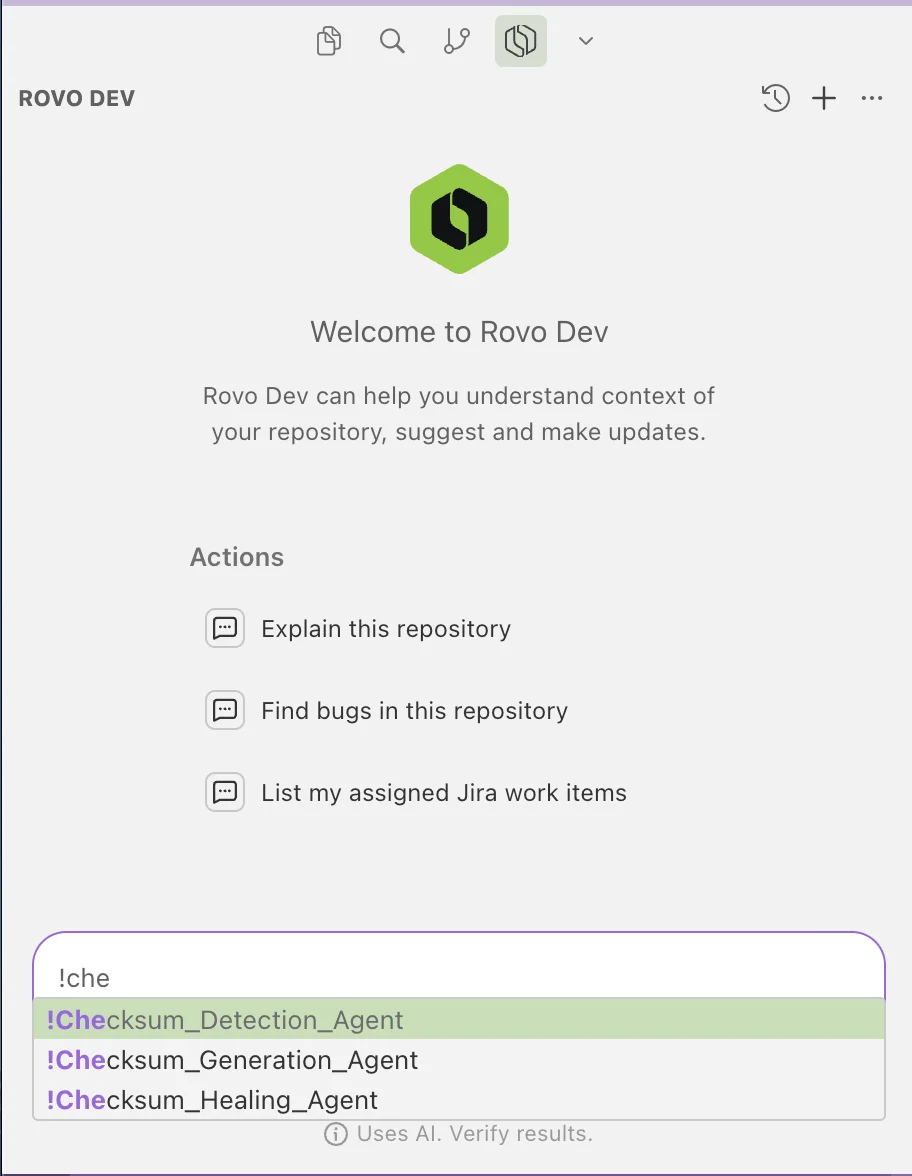Choose the !Checksum_Generation_Agent suggestion

coord(459,1060)
